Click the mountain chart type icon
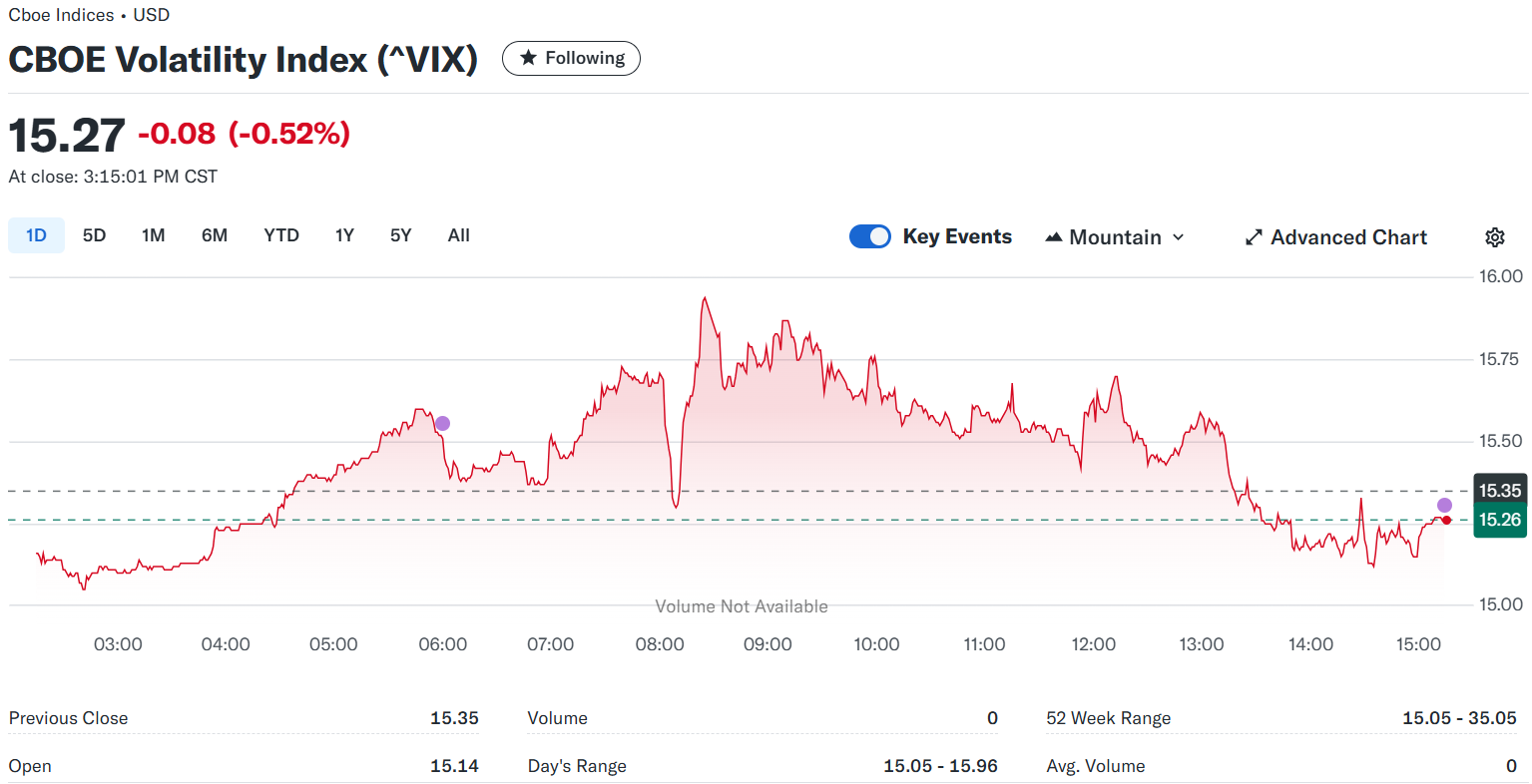Screen dimensions: 1532x784 (1053, 237)
